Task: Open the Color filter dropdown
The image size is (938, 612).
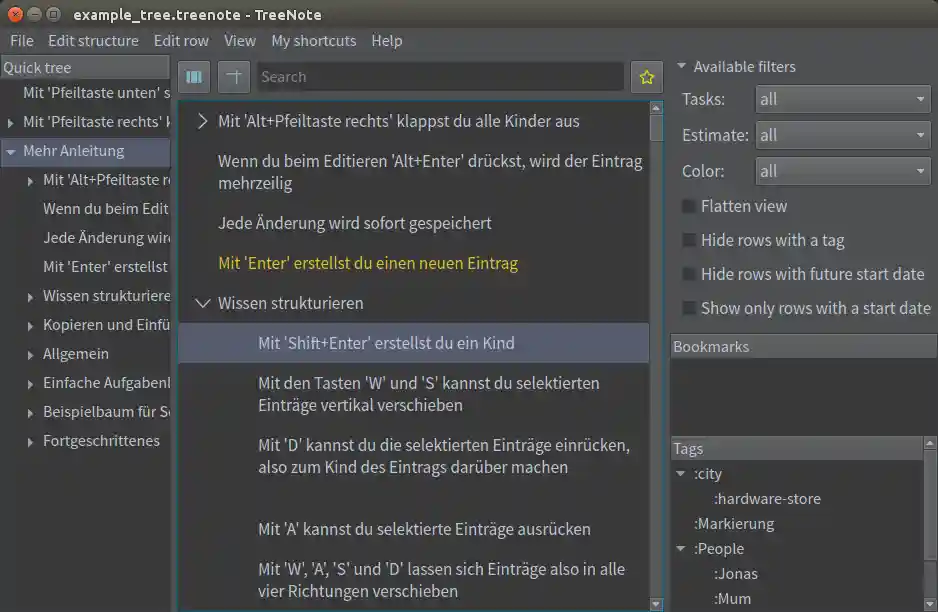Action: [x=840, y=171]
